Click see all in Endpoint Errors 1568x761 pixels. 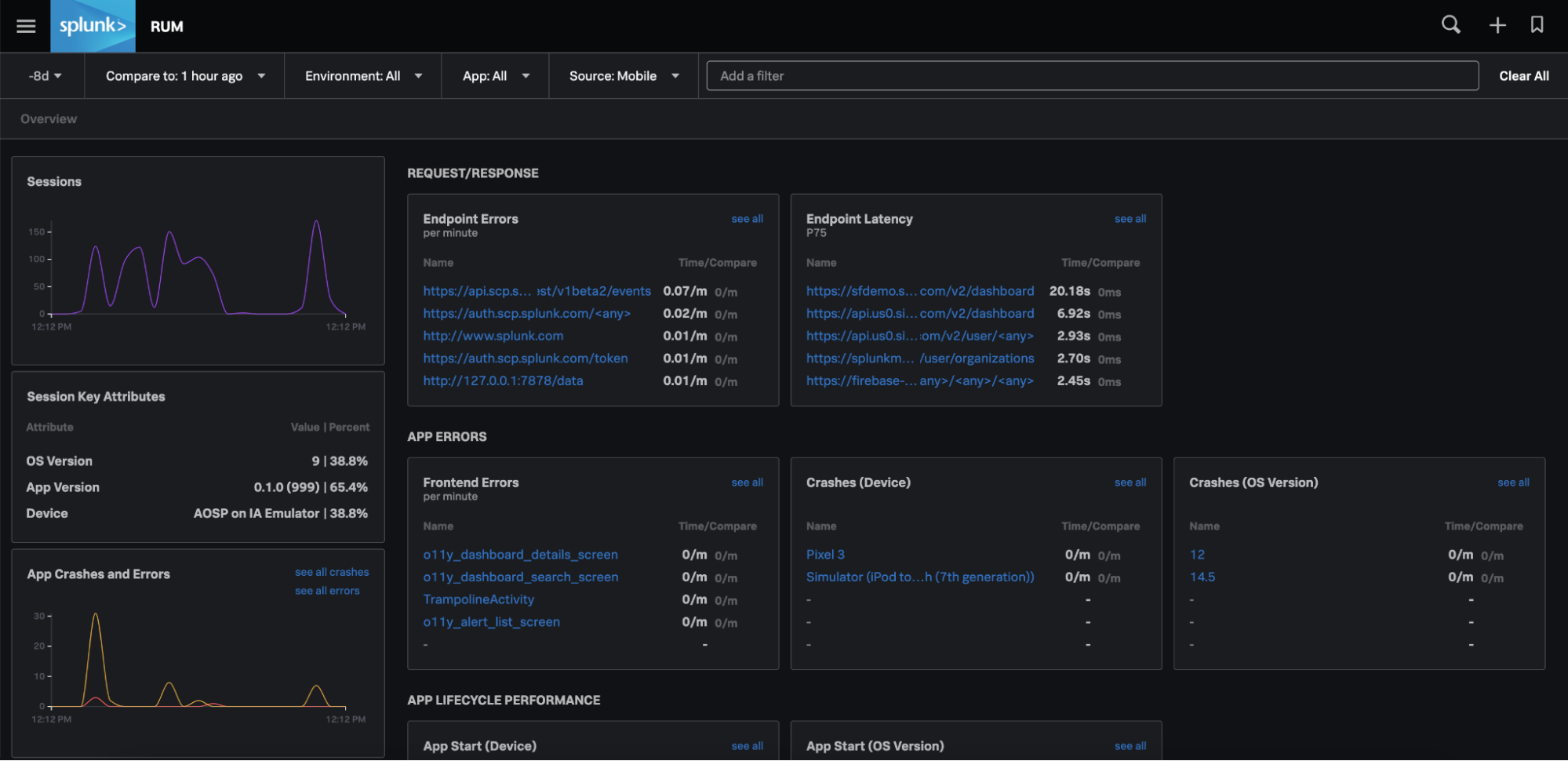[x=747, y=219]
